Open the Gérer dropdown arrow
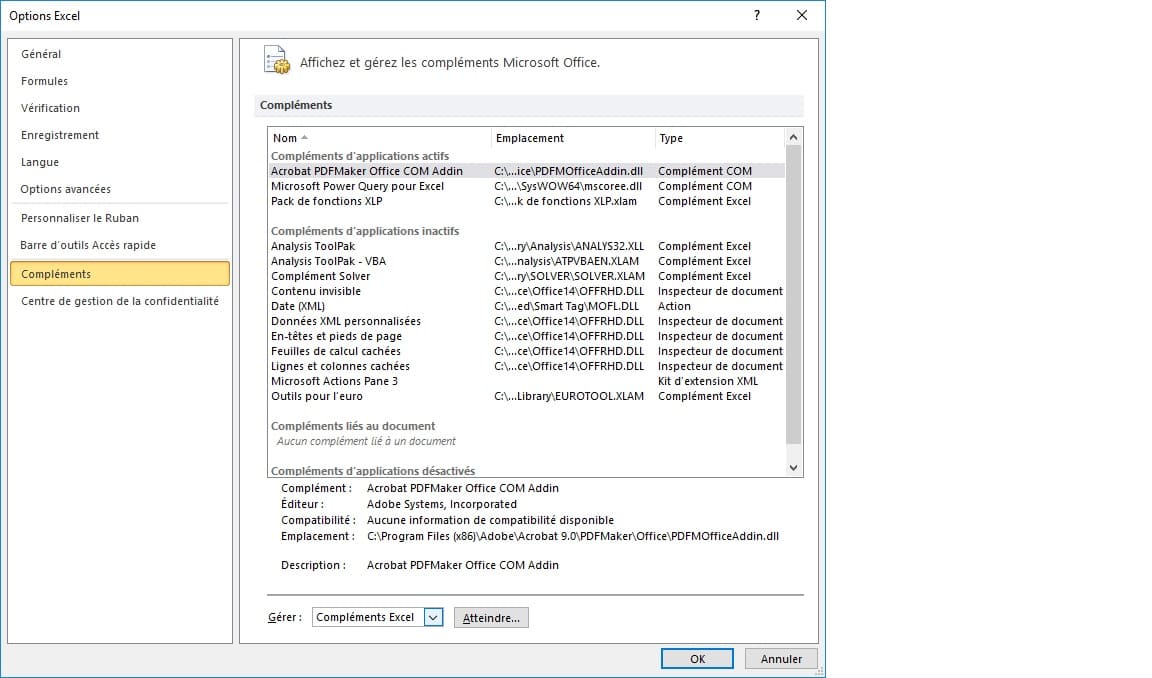The image size is (1152, 678). tap(433, 618)
